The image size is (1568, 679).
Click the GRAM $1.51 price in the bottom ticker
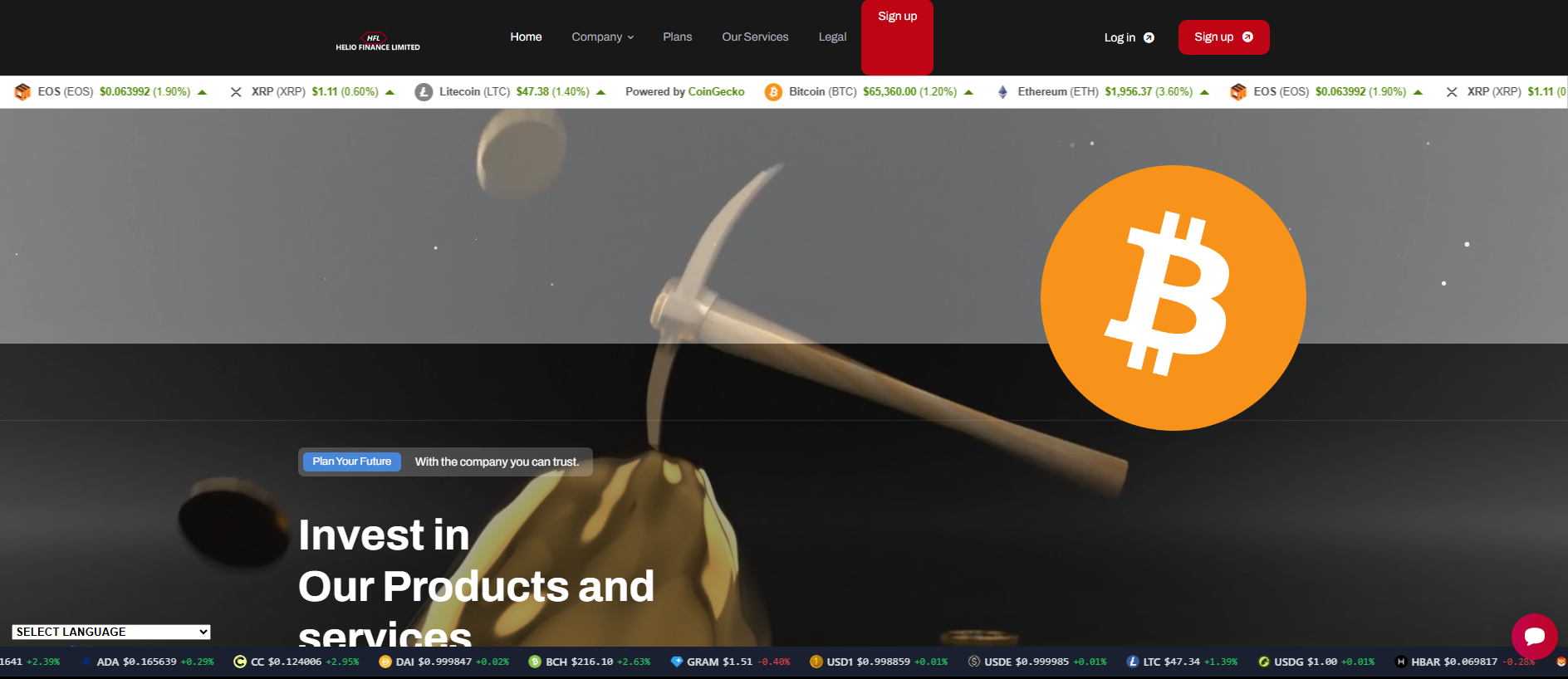tap(737, 662)
